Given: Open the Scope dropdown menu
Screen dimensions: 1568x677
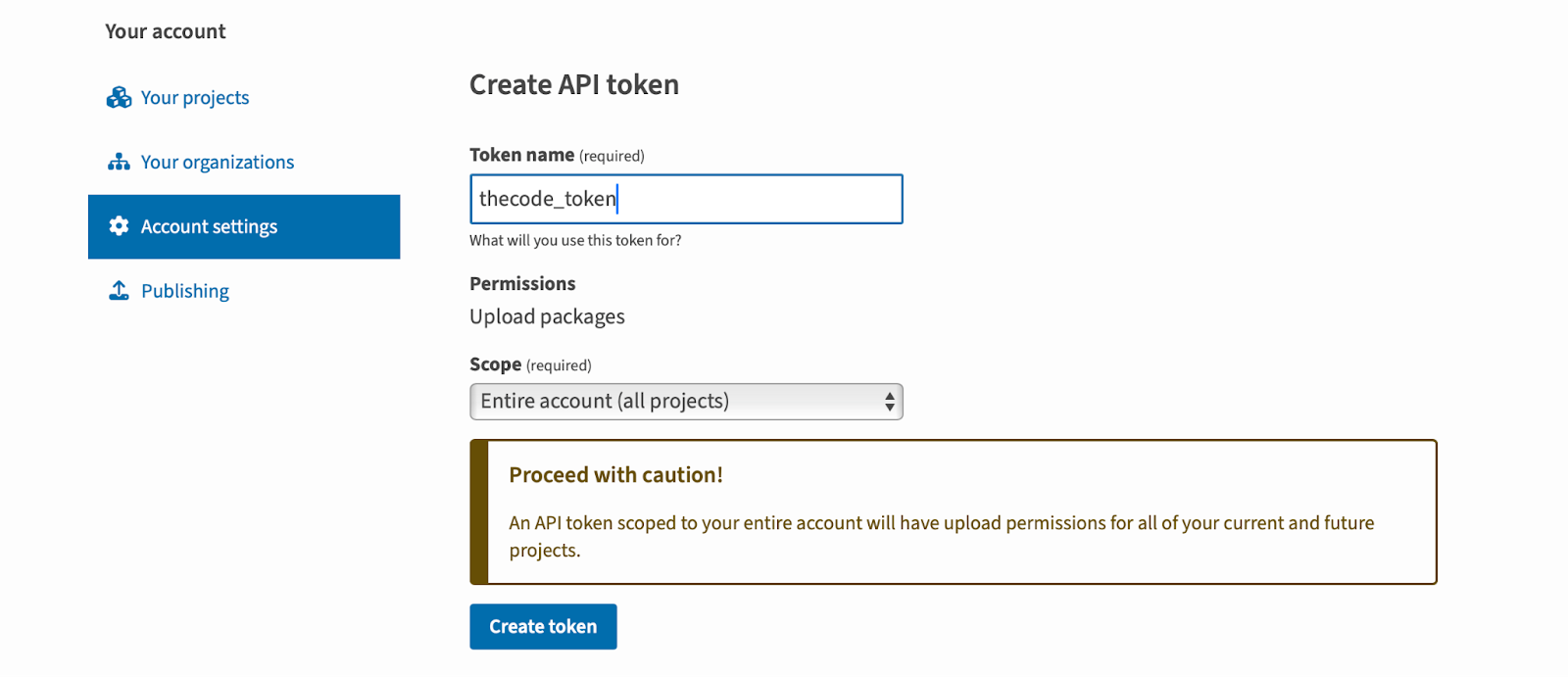Looking at the screenshot, I should click(x=685, y=402).
